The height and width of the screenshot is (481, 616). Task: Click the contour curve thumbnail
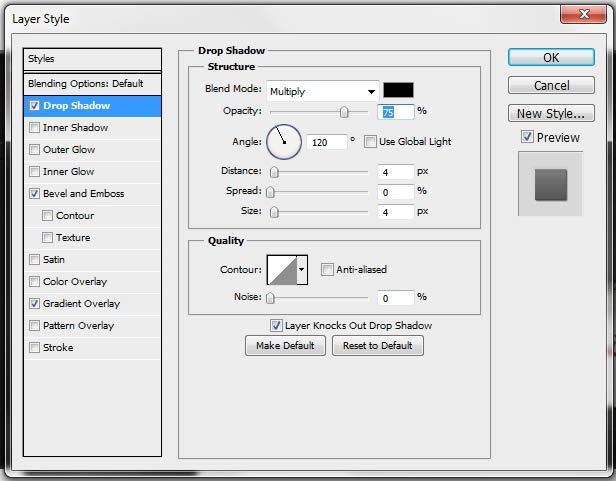282,270
